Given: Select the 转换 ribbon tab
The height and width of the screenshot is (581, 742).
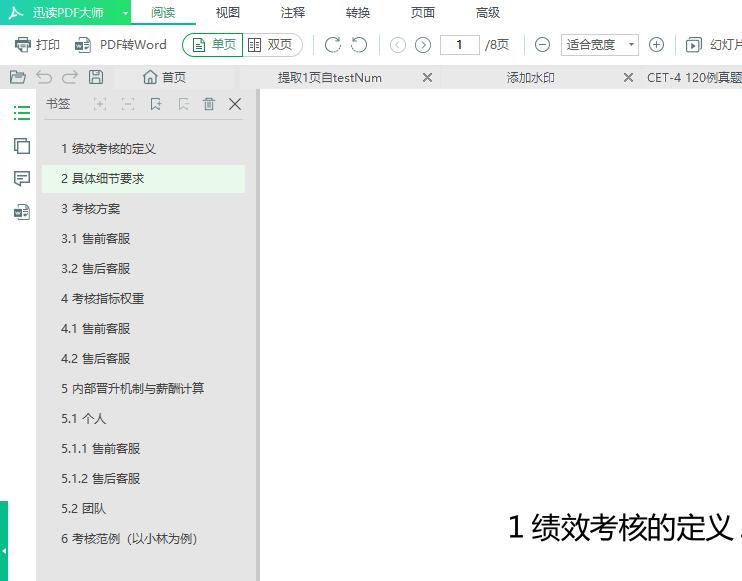Looking at the screenshot, I should coord(358,13).
